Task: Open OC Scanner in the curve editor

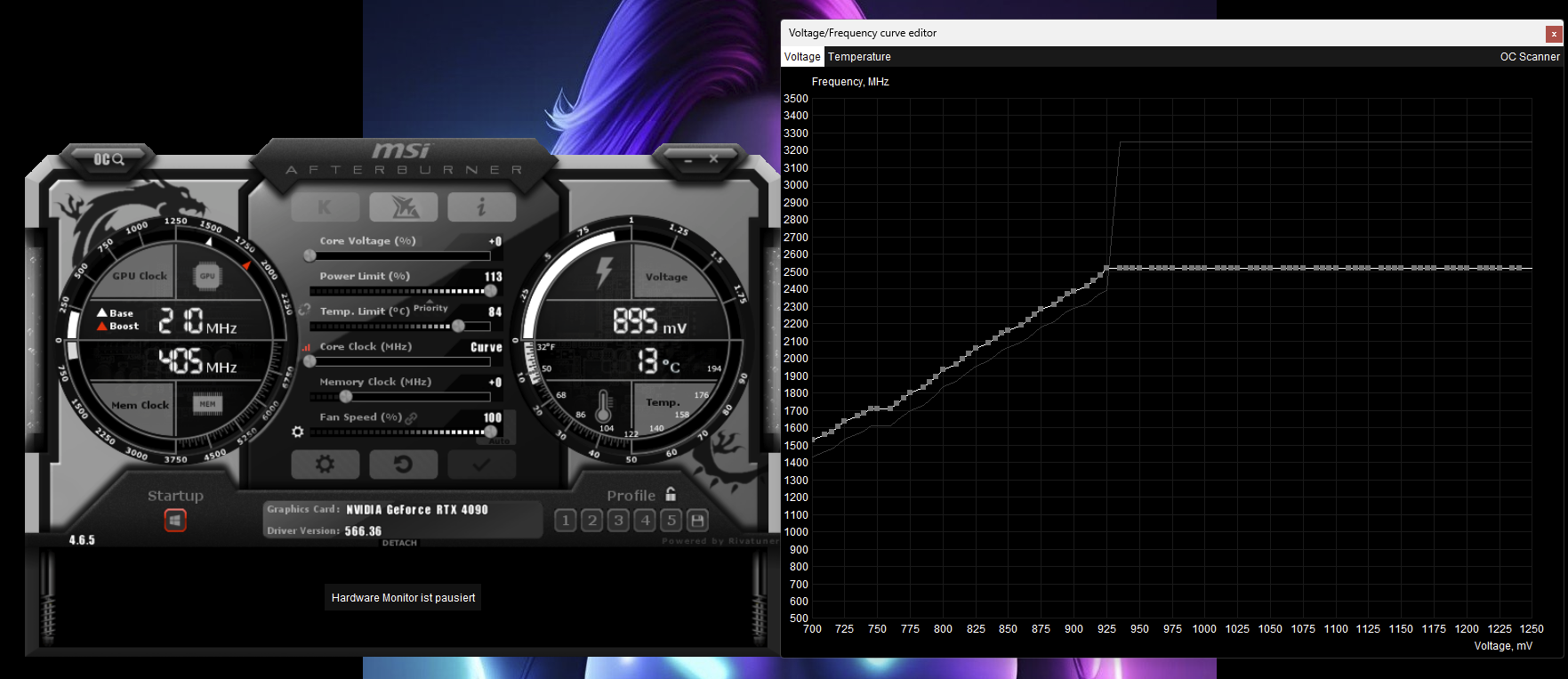Action: coord(1530,56)
